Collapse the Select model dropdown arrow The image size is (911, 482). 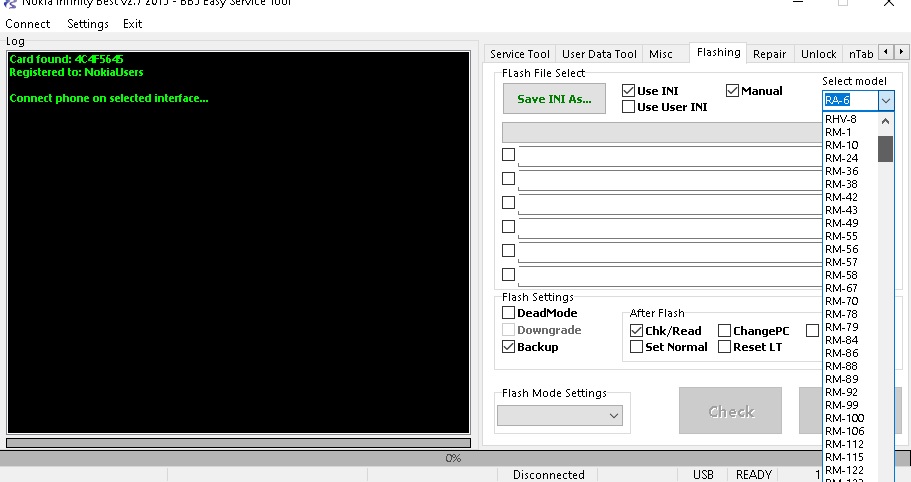coord(885,100)
